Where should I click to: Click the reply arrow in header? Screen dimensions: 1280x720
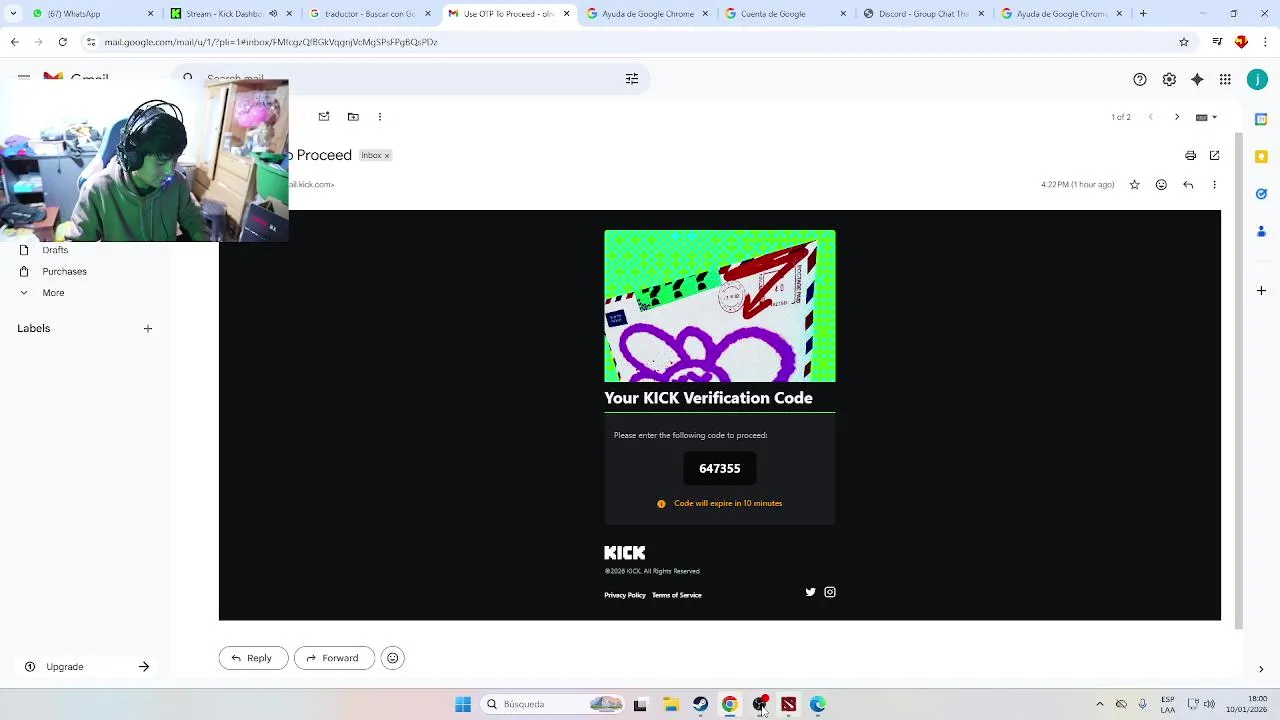(1188, 185)
